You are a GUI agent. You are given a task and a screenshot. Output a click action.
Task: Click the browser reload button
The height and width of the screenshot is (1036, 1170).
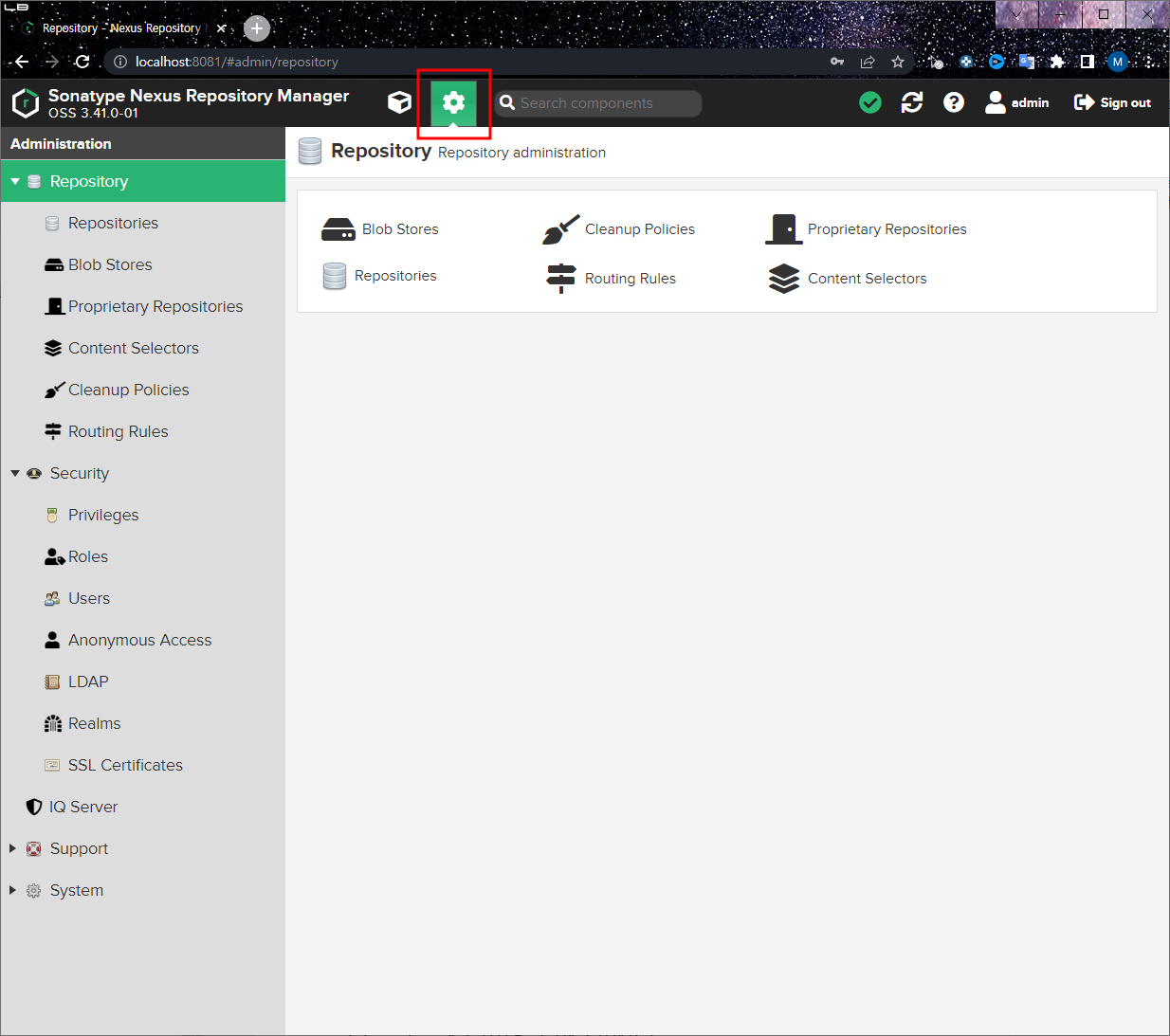(82, 62)
